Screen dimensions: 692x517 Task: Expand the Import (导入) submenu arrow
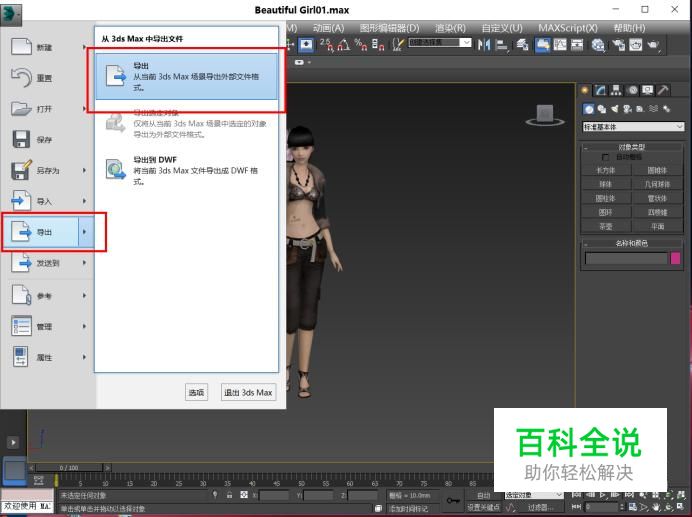point(84,201)
